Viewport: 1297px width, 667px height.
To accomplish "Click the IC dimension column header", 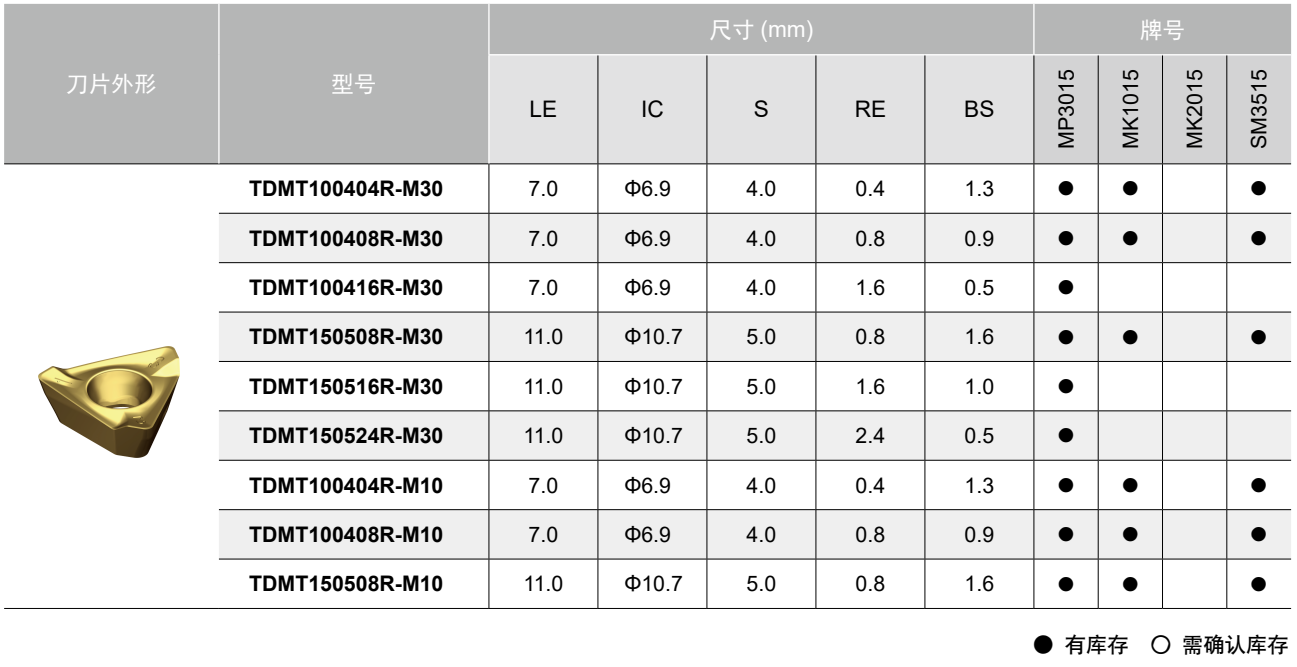I will coord(652,112).
